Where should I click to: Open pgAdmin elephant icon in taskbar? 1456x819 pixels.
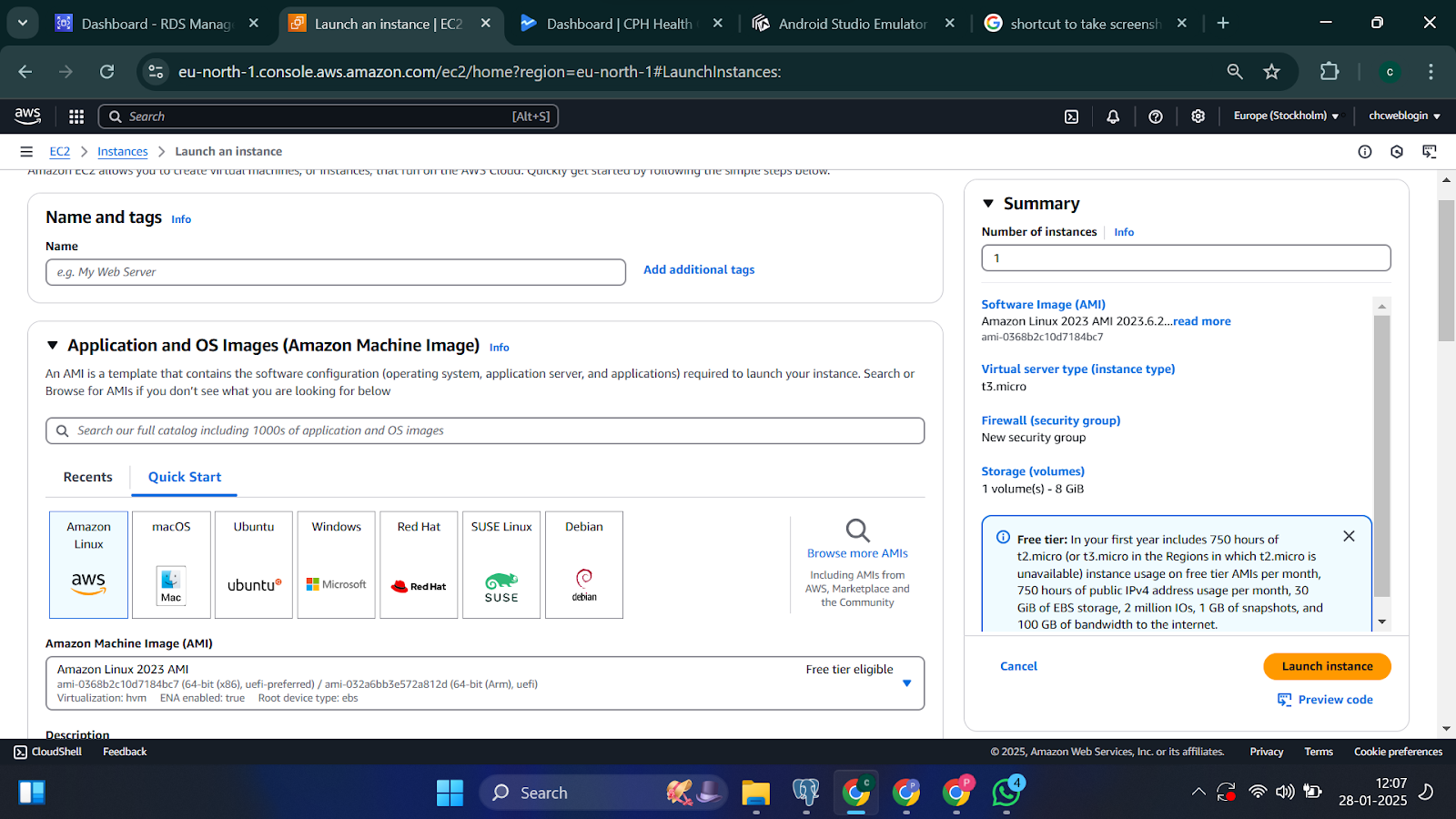tap(805, 793)
